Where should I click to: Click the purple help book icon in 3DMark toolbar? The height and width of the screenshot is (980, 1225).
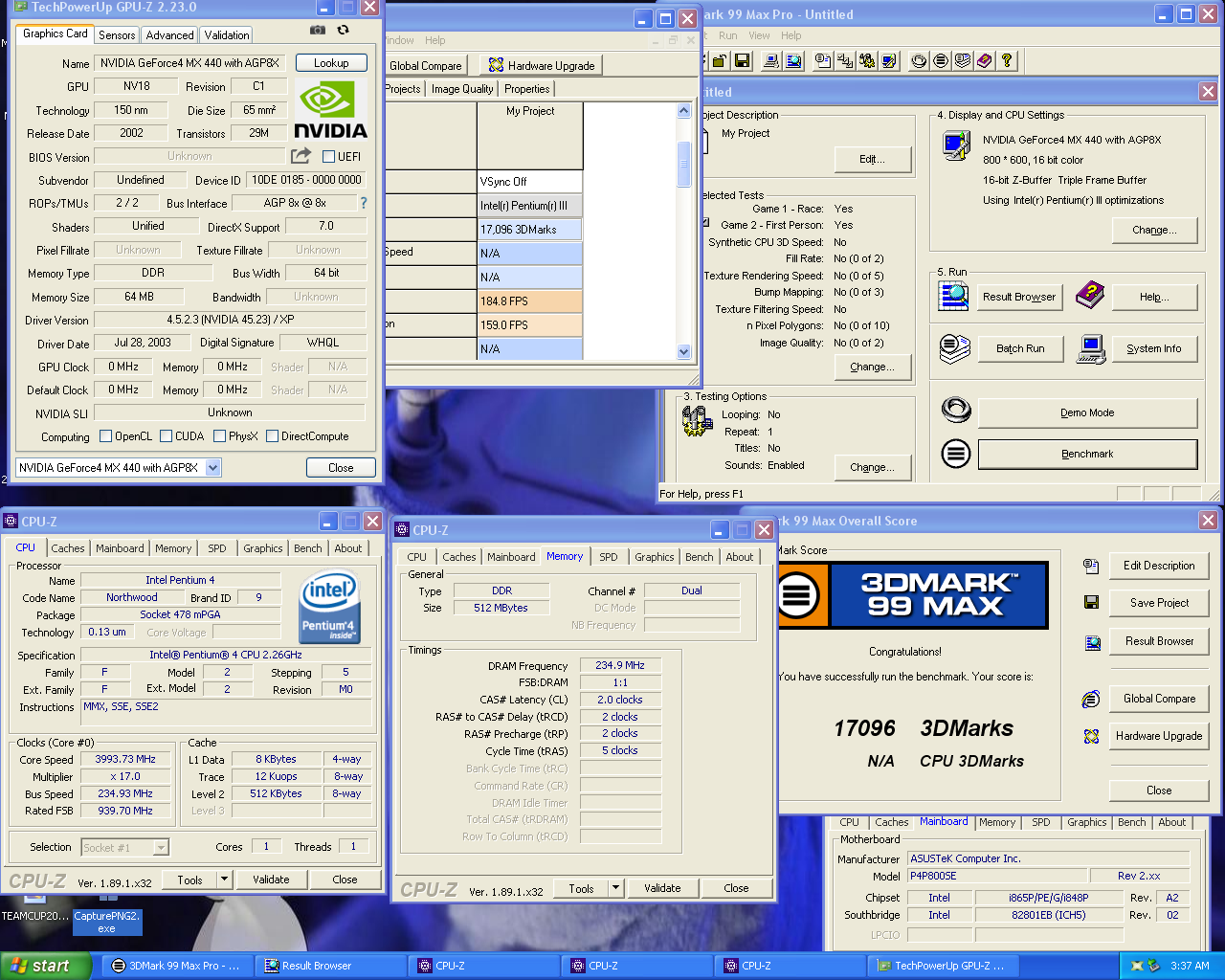[985, 60]
